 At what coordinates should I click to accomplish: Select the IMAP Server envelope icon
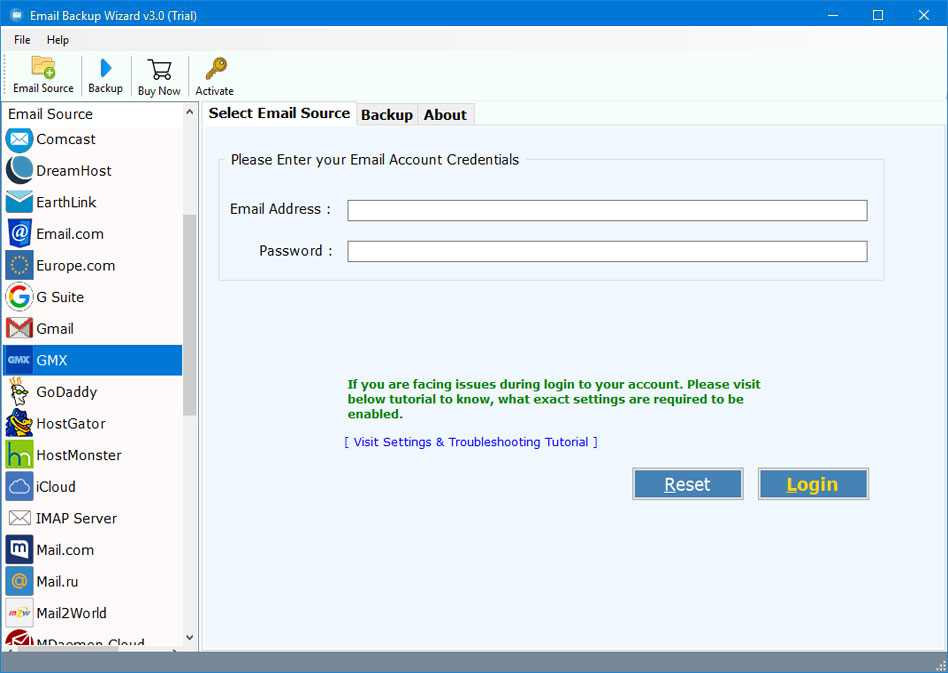pos(19,518)
